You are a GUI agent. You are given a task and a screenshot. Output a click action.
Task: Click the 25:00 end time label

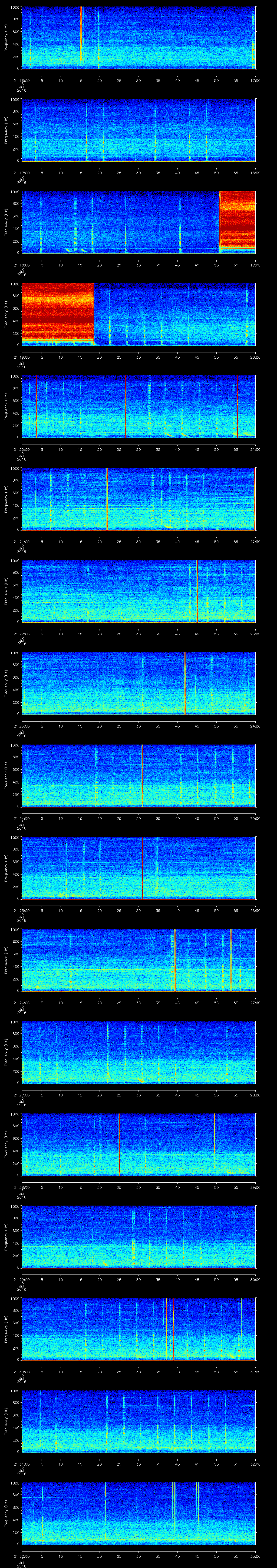pyautogui.click(x=255, y=818)
